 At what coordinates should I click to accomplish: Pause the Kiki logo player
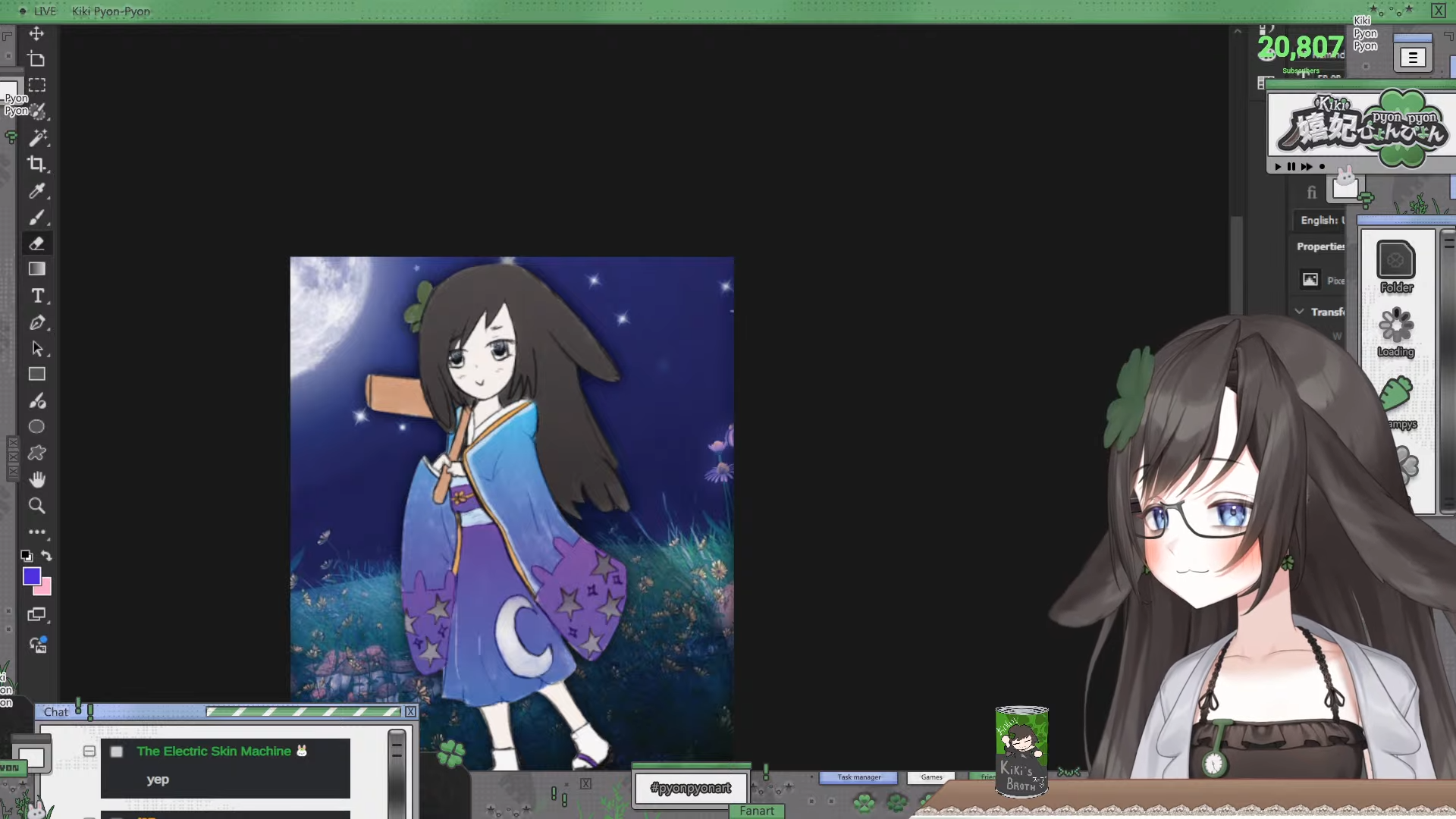coord(1291,166)
